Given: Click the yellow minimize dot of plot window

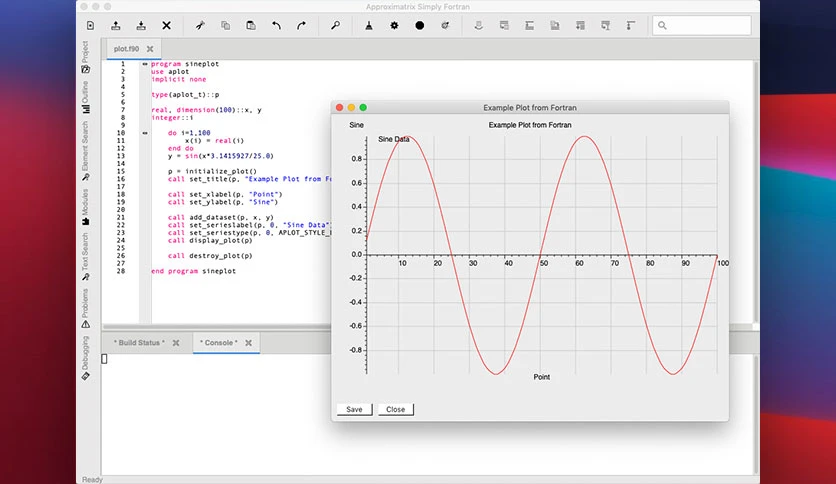Looking at the screenshot, I should [x=351, y=108].
